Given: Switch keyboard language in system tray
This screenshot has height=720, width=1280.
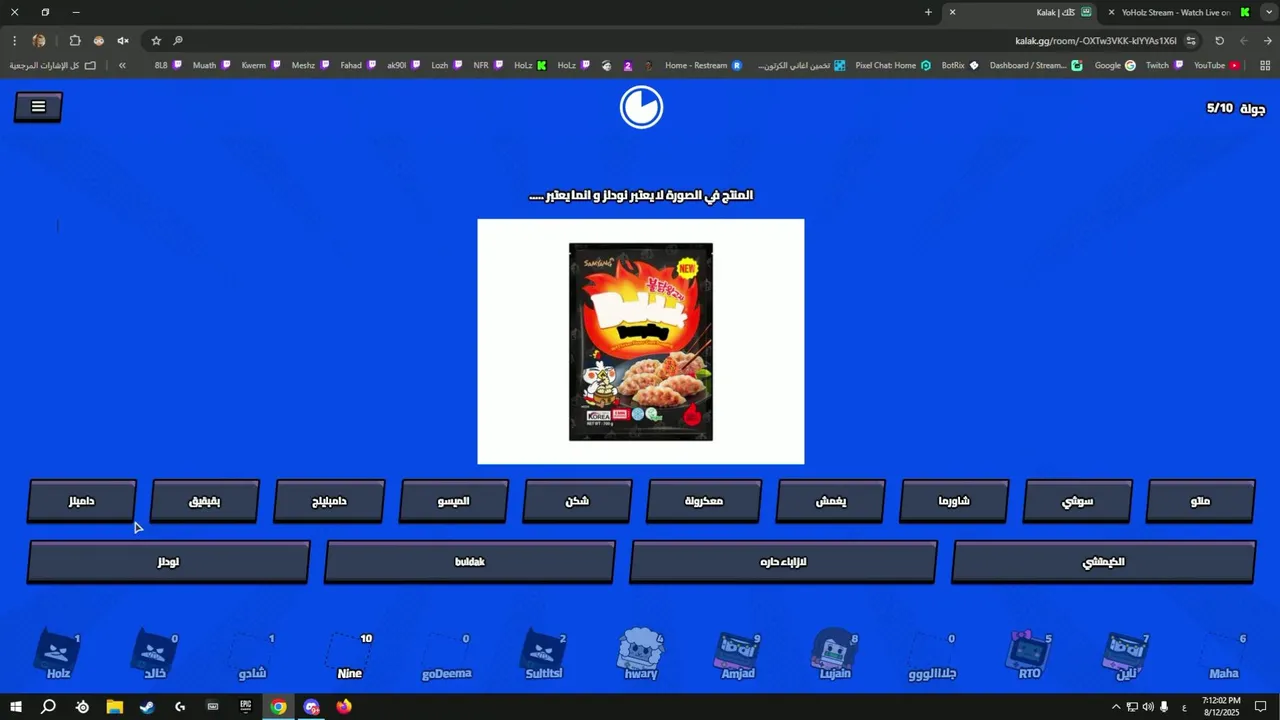Looking at the screenshot, I should [1184, 707].
